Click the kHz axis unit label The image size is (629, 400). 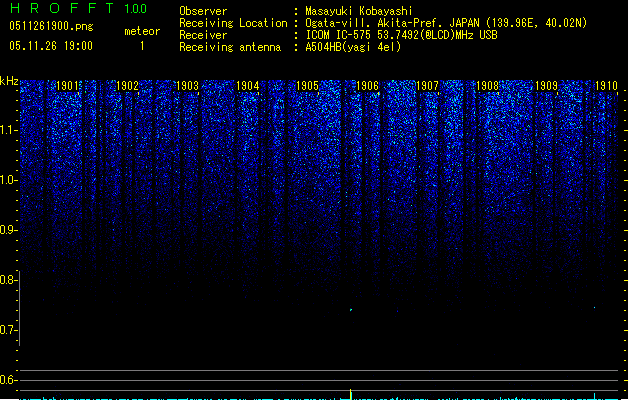click(x=9, y=81)
